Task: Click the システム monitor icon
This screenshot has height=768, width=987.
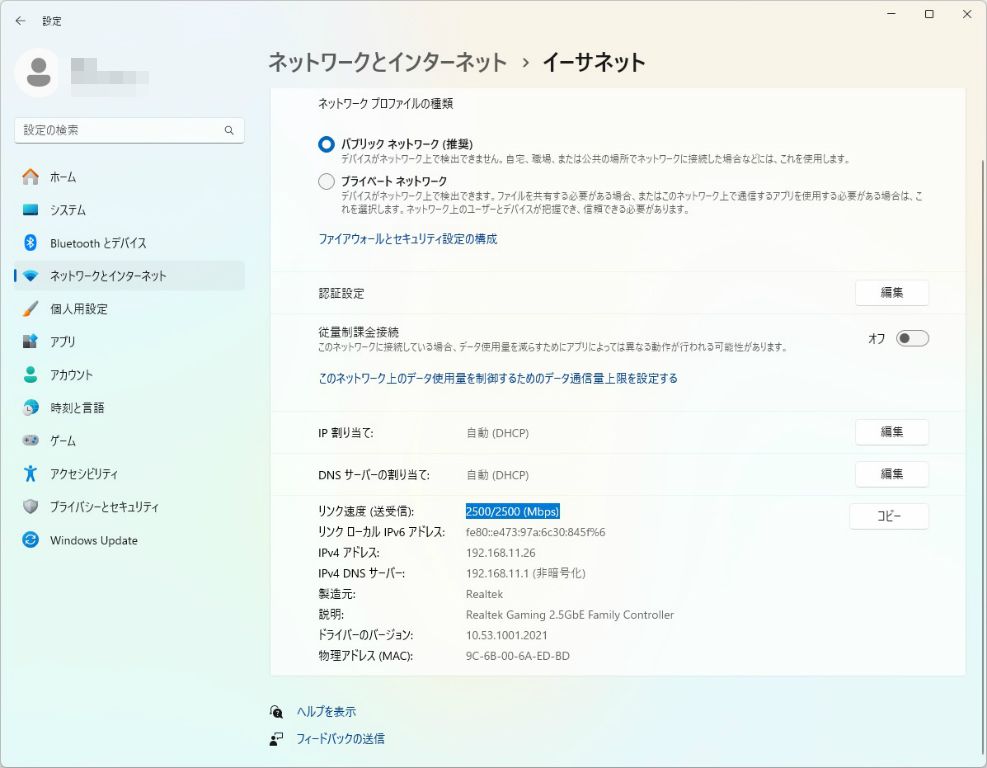Action: tap(31, 210)
